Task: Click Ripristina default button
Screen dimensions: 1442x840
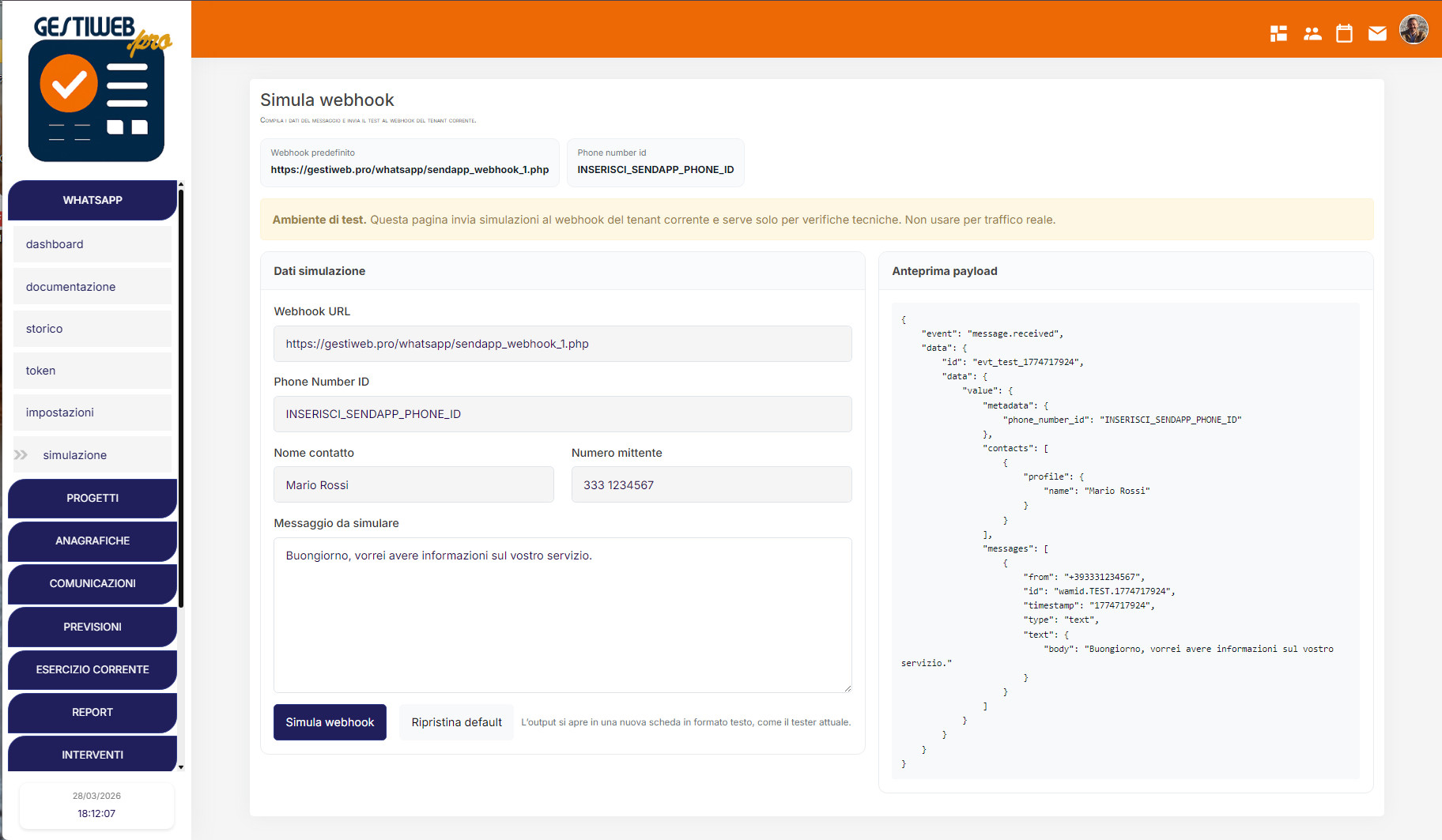Action: (456, 722)
